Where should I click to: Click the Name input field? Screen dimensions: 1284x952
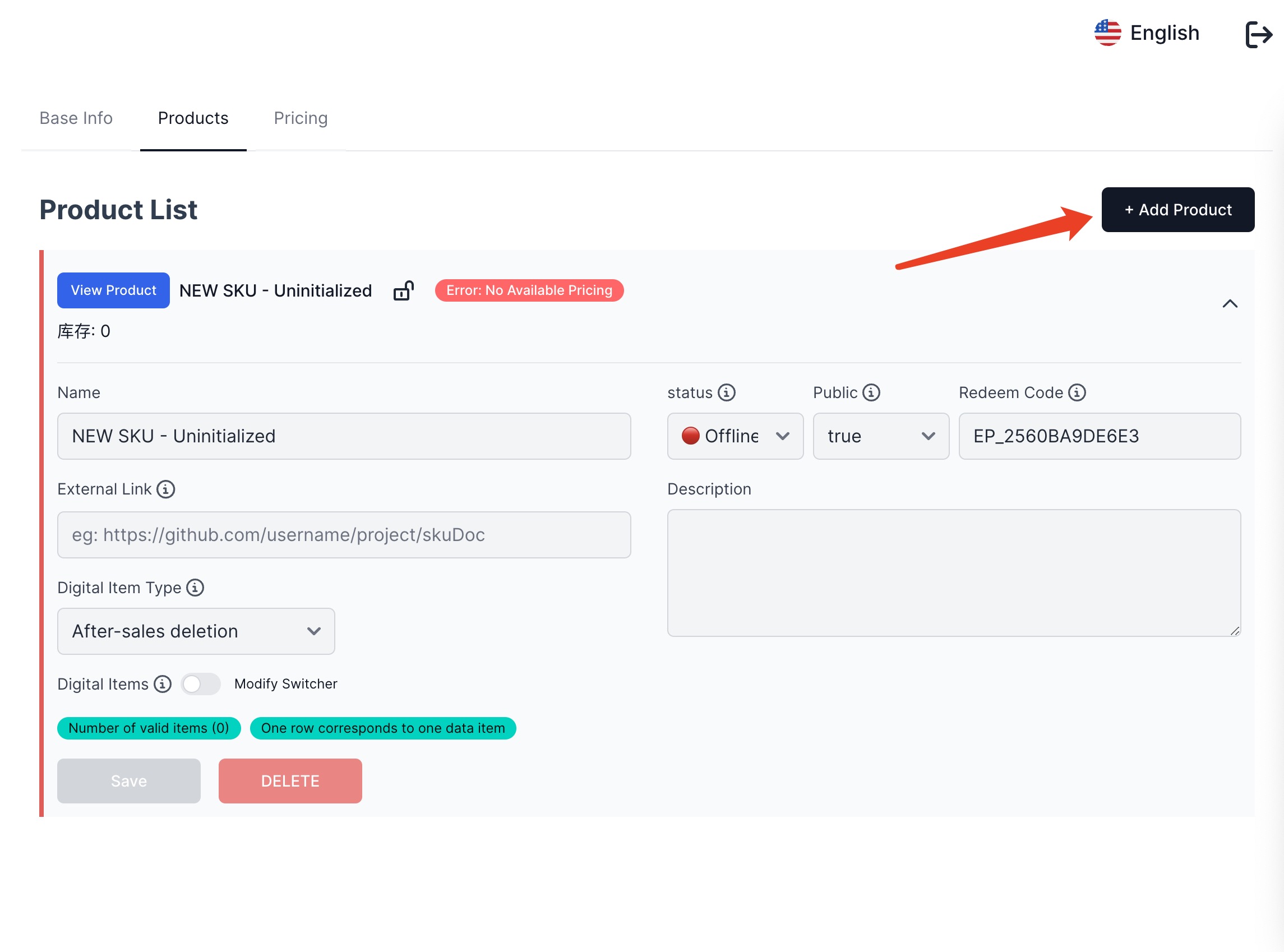345,436
